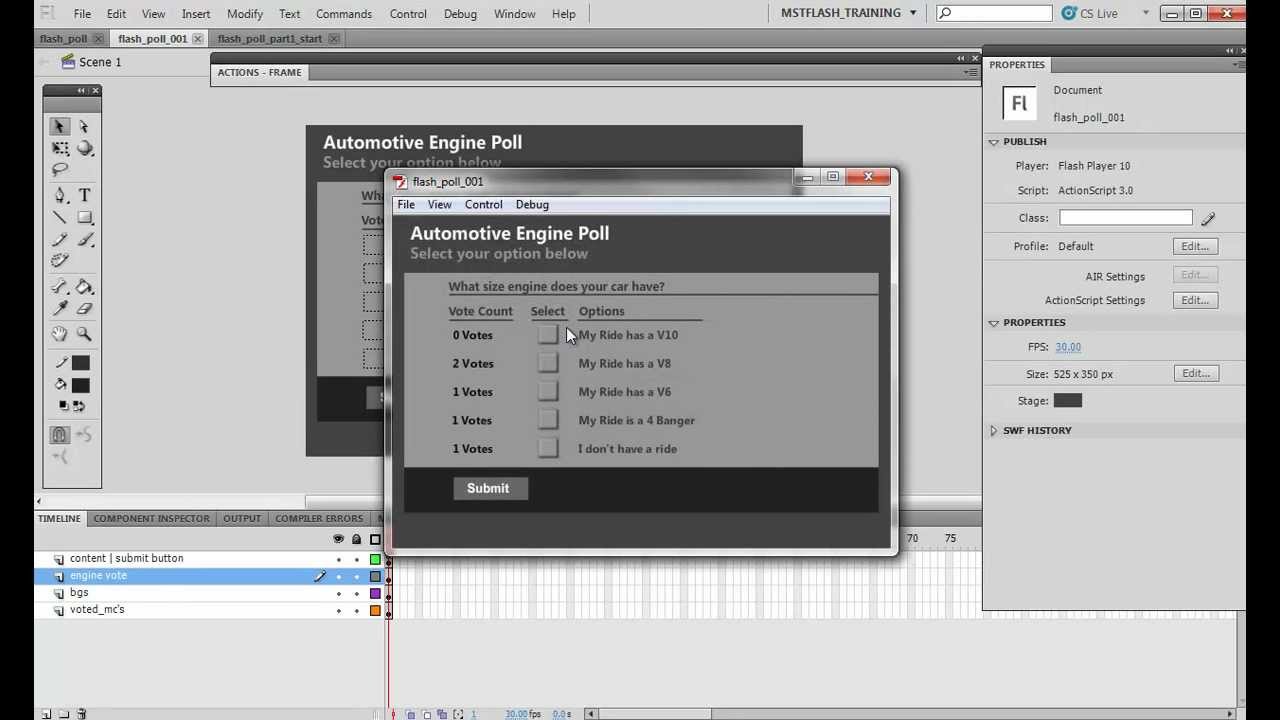The image size is (1280, 720).
Task: Open the MSTFLASH_TRAINING workspace dropdown
Action: point(849,13)
